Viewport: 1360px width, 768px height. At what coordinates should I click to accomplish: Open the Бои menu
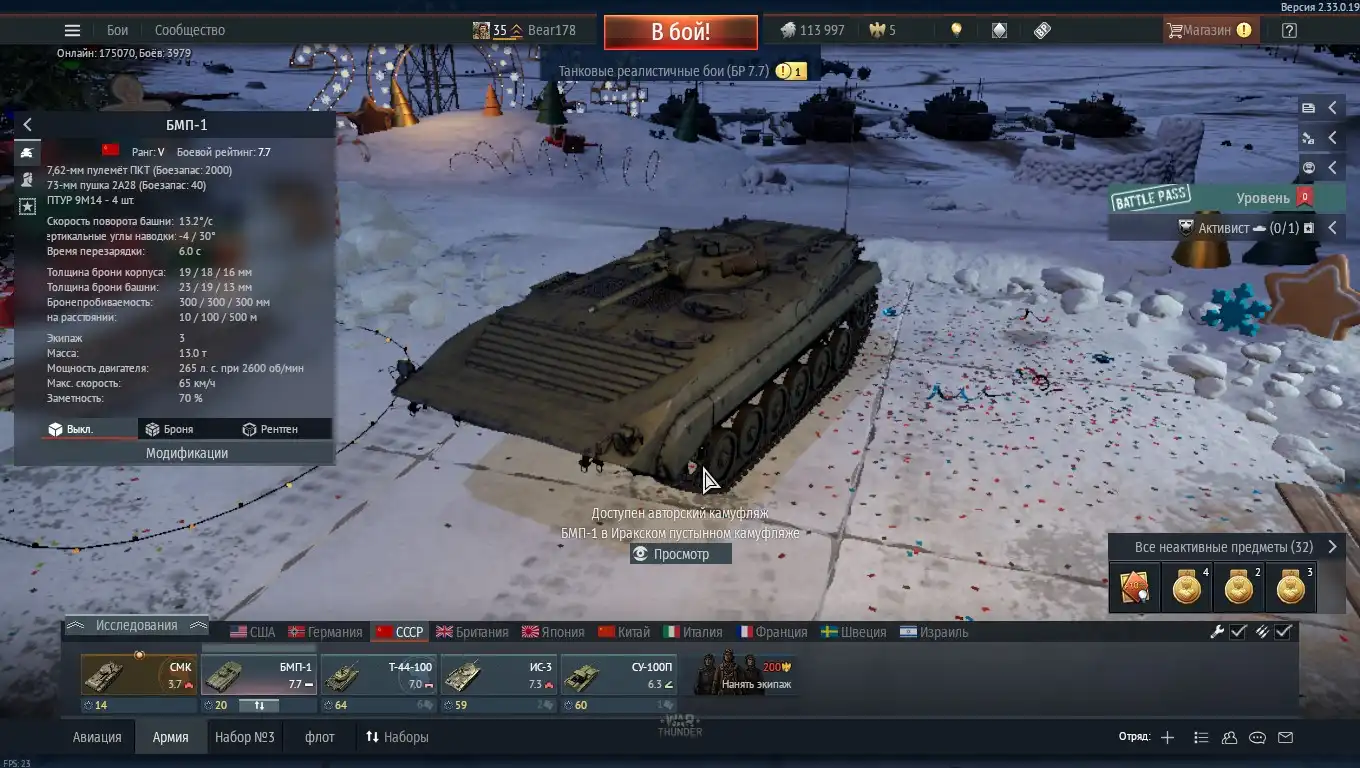pyautogui.click(x=117, y=30)
